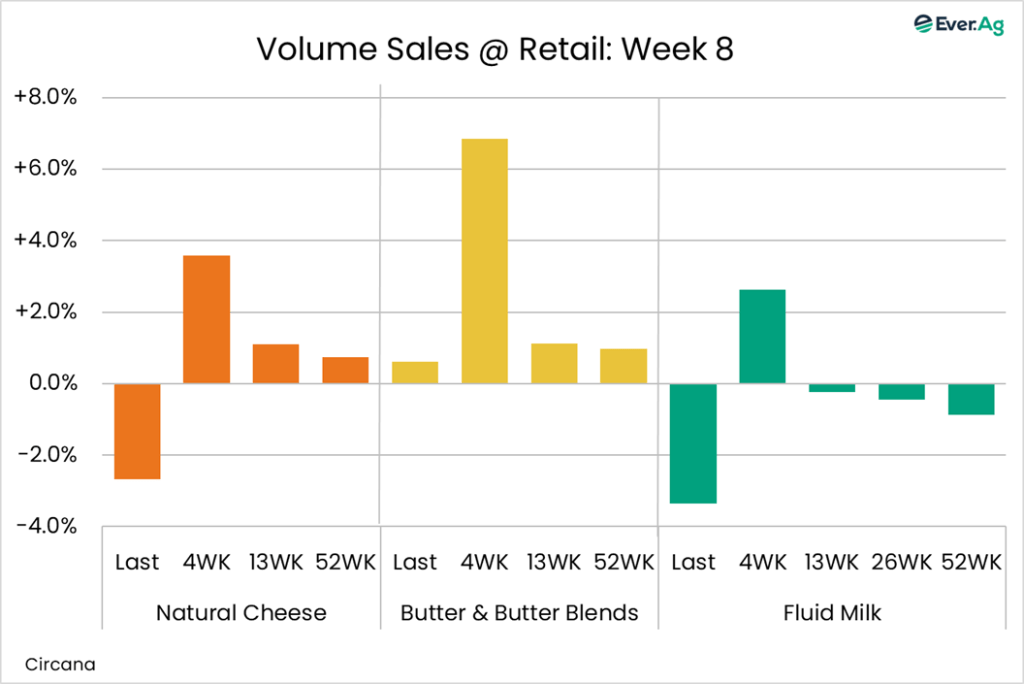Click the Butter & Butter Blends label

click(x=519, y=613)
